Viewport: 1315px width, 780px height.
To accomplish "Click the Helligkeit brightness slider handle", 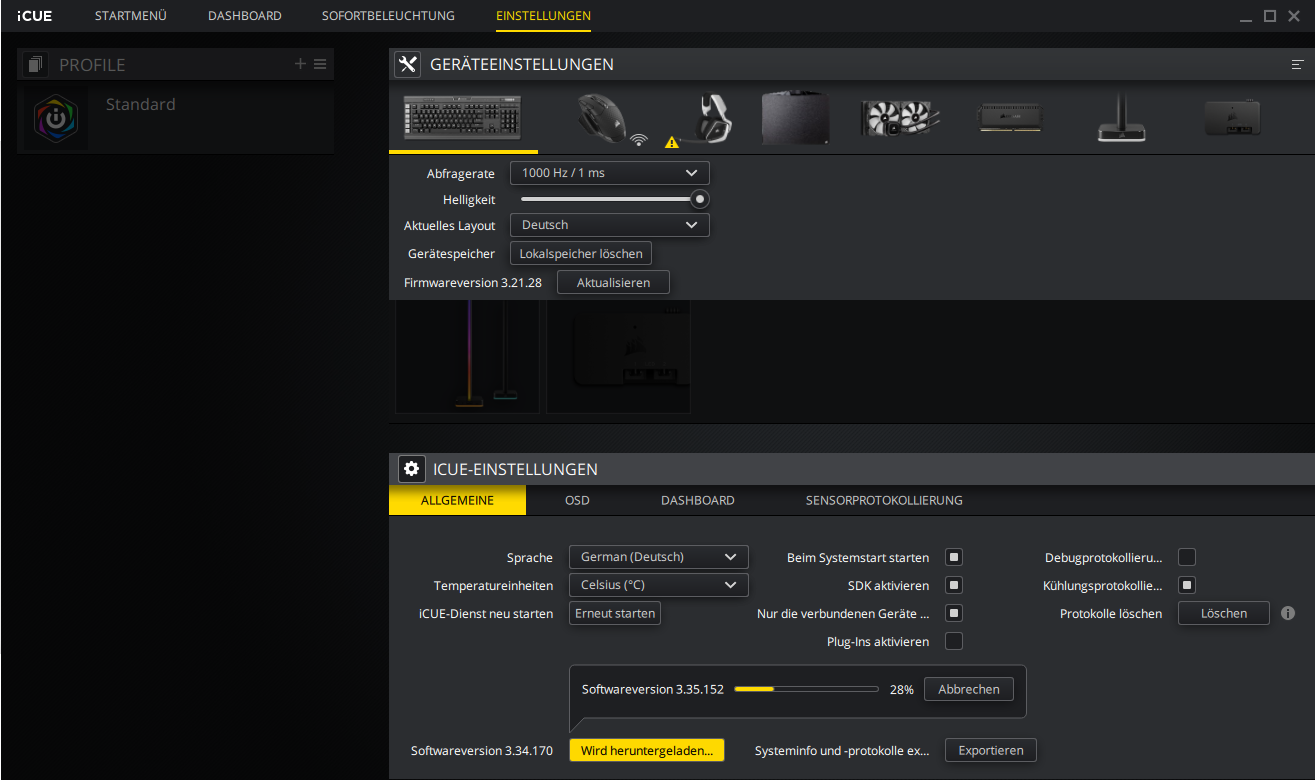I will [x=700, y=199].
